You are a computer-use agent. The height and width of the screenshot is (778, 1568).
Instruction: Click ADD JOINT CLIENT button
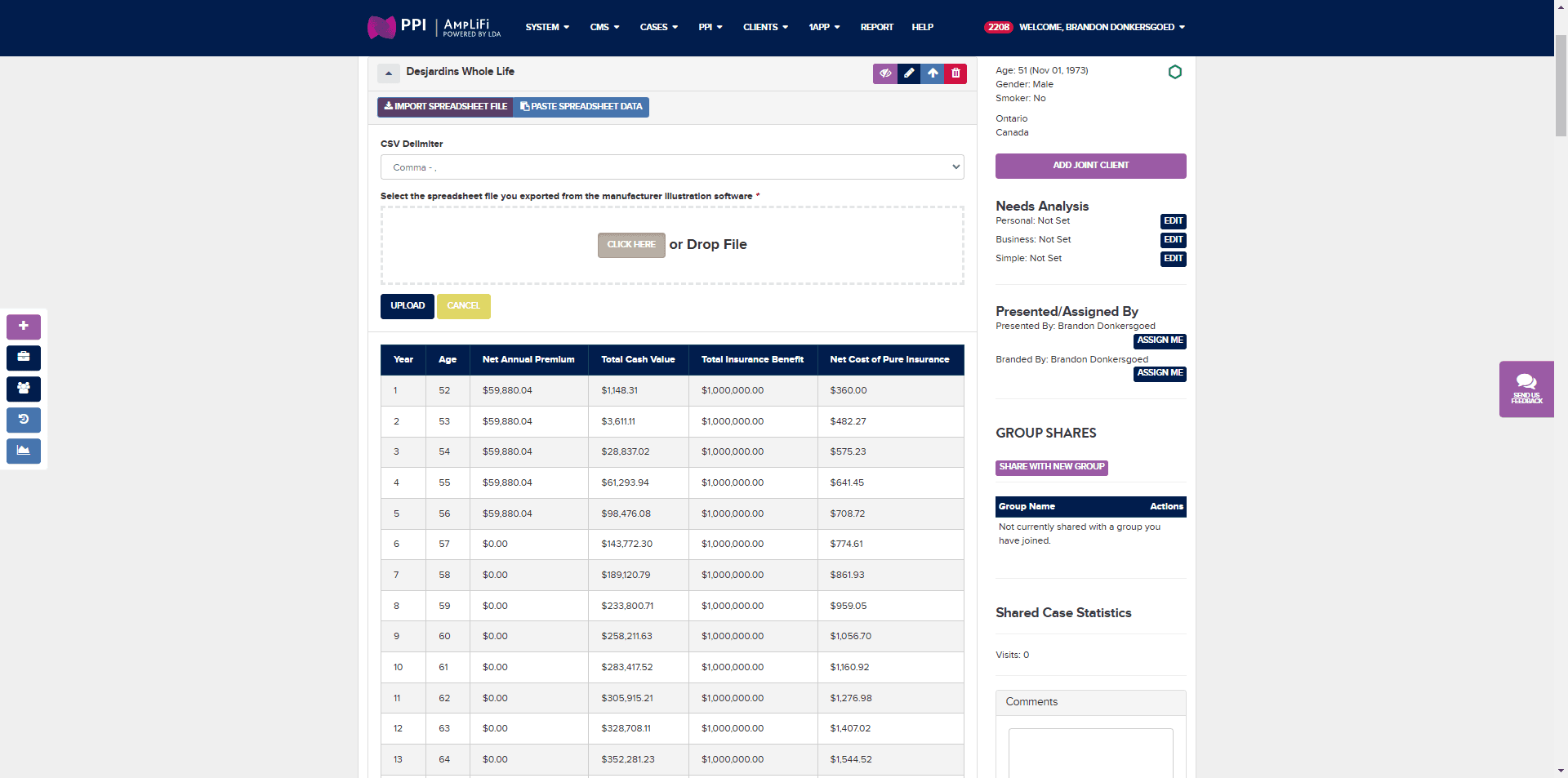[1090, 166]
